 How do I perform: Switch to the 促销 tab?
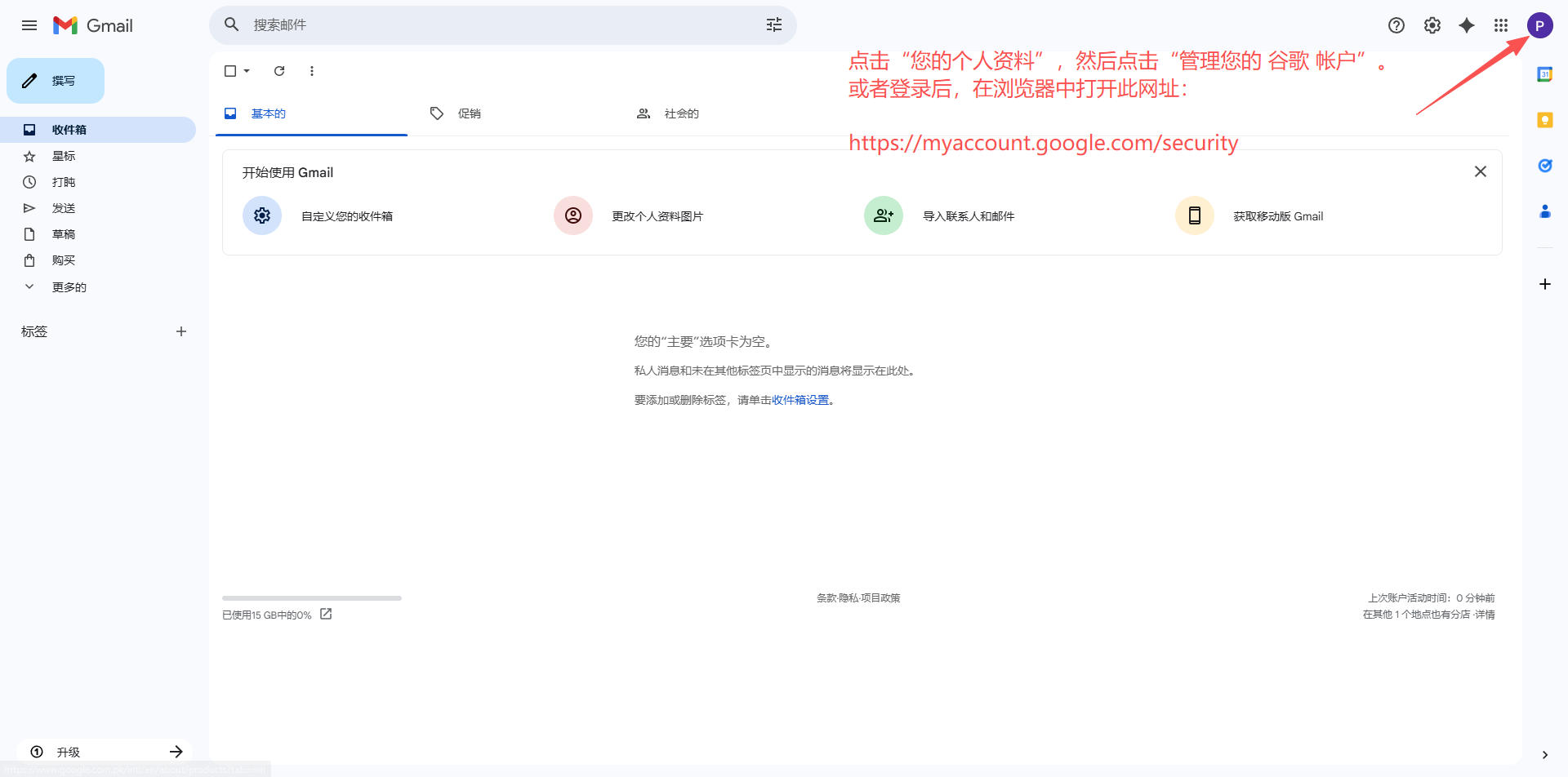coord(470,113)
